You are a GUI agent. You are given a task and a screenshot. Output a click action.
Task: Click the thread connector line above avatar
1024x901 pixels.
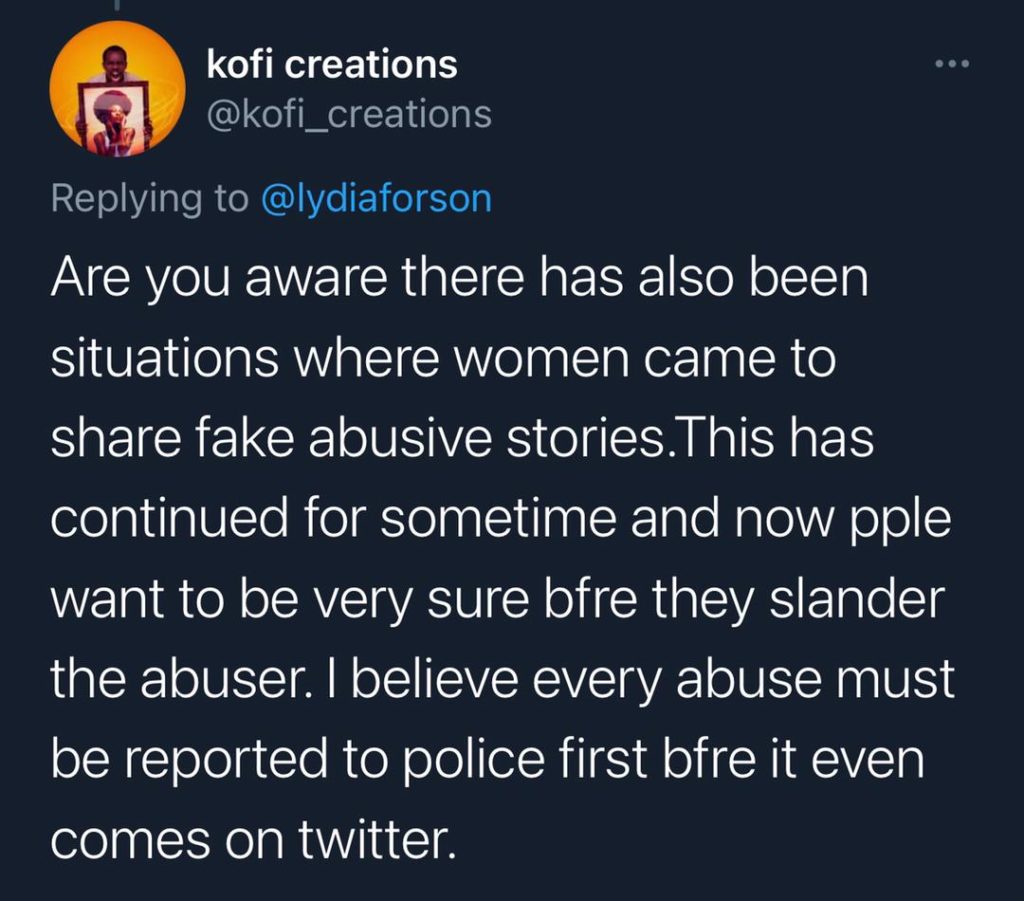point(117,5)
